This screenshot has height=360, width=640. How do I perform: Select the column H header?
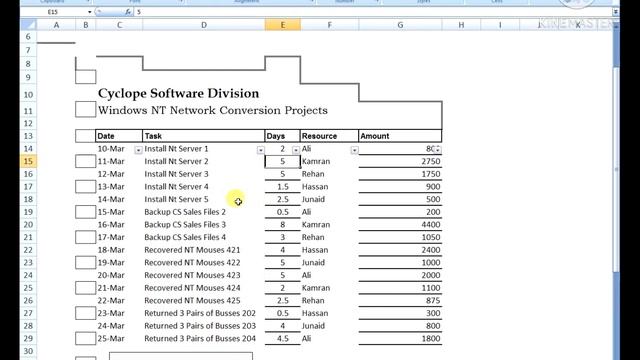[x=461, y=25]
